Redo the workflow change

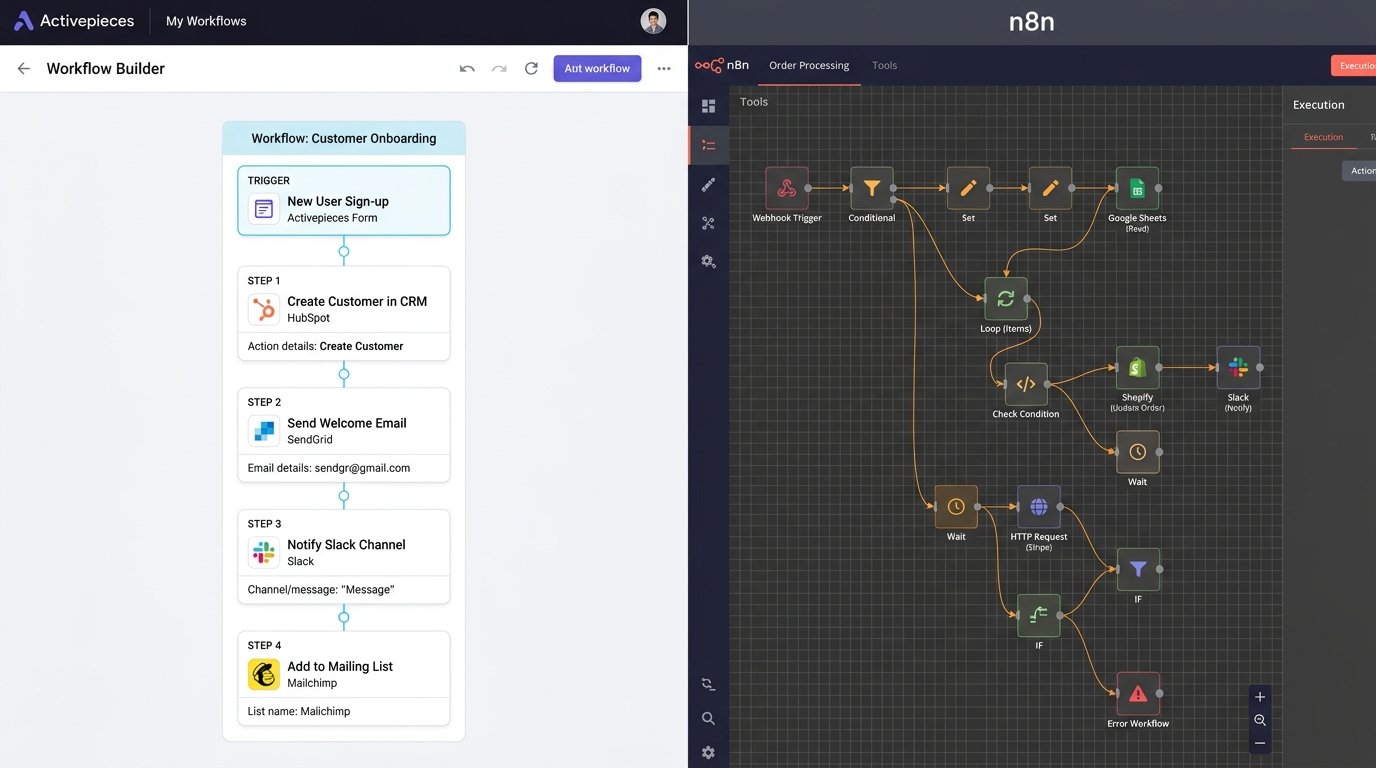[499, 68]
